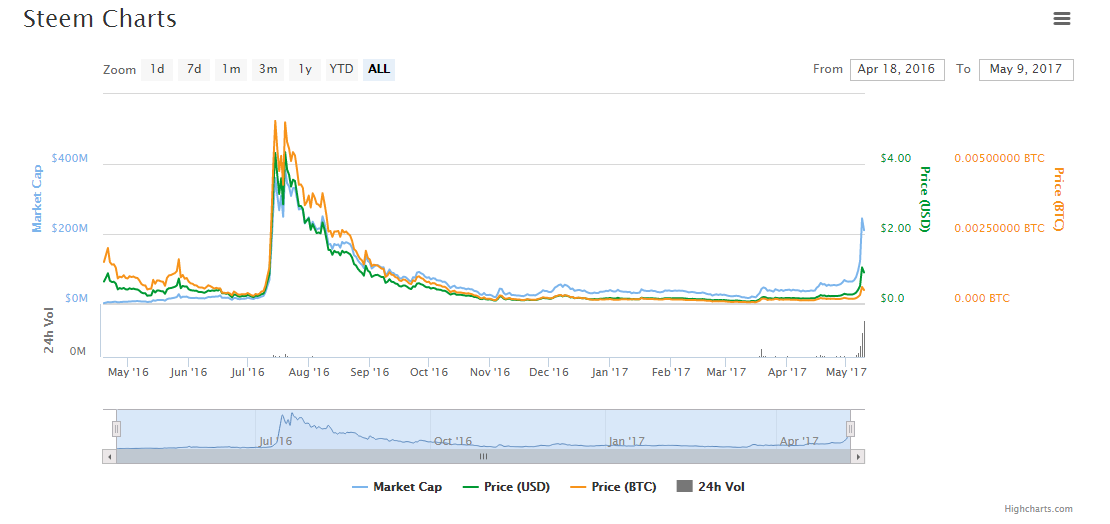Set zoom range to 3m

pos(268,69)
